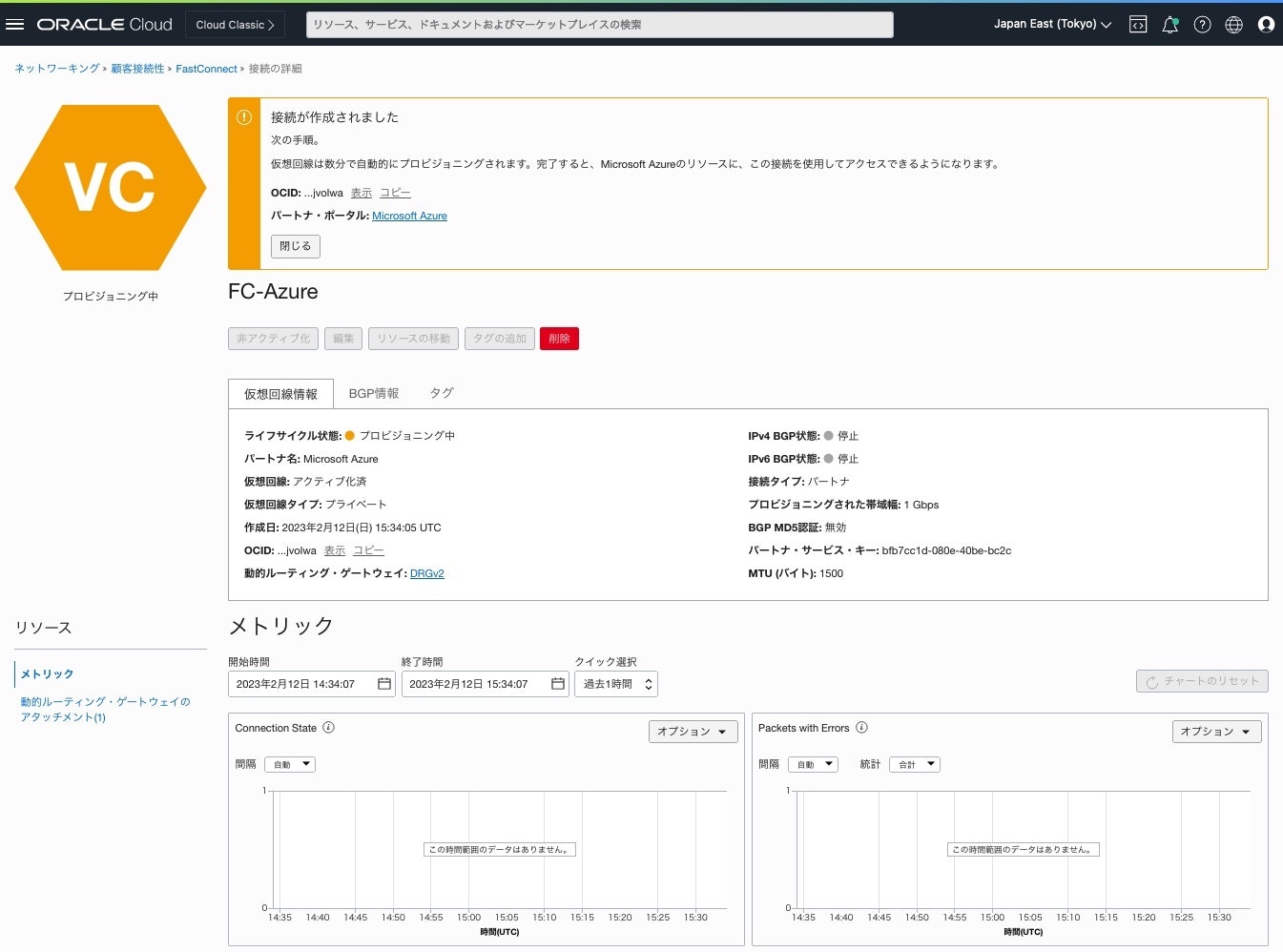Viewport: 1283px width, 952px height.
Task: Open the start time calendar icon
Action: (x=384, y=684)
